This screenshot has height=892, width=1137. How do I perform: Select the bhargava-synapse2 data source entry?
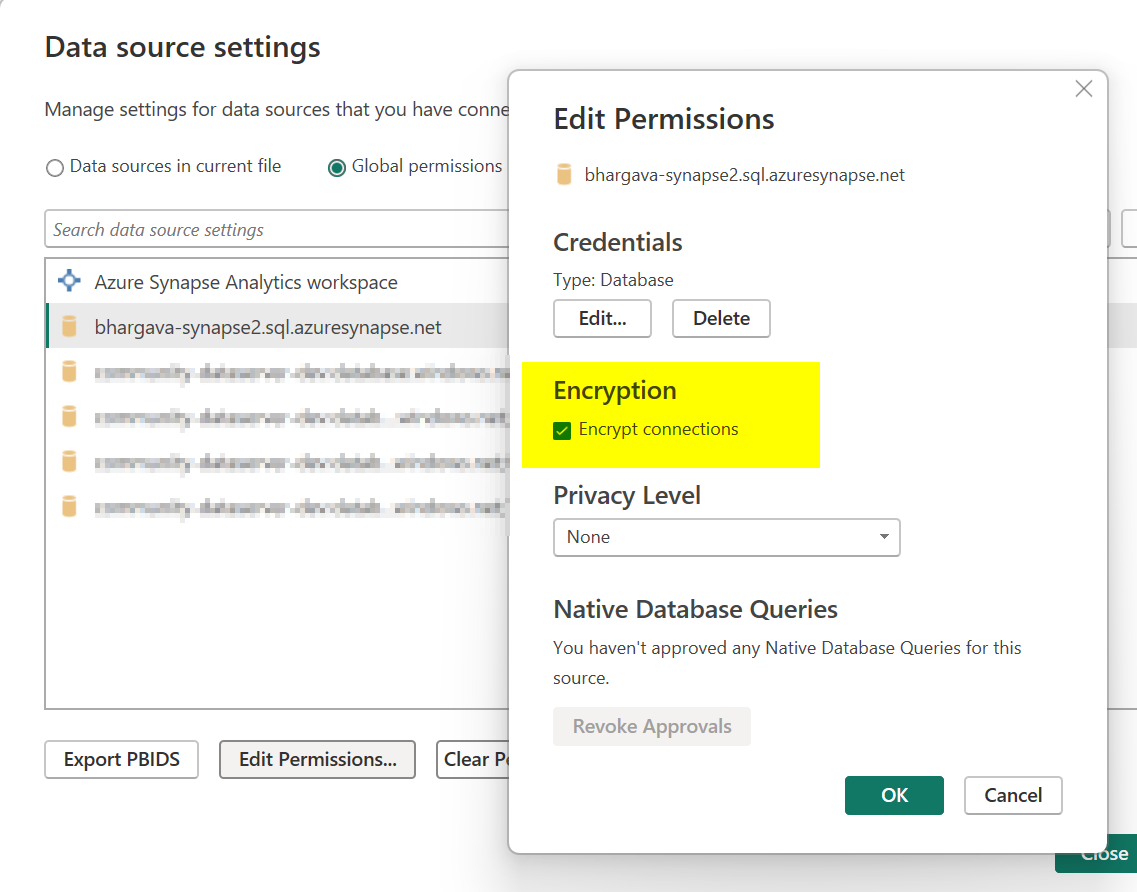pyautogui.click(x=267, y=327)
